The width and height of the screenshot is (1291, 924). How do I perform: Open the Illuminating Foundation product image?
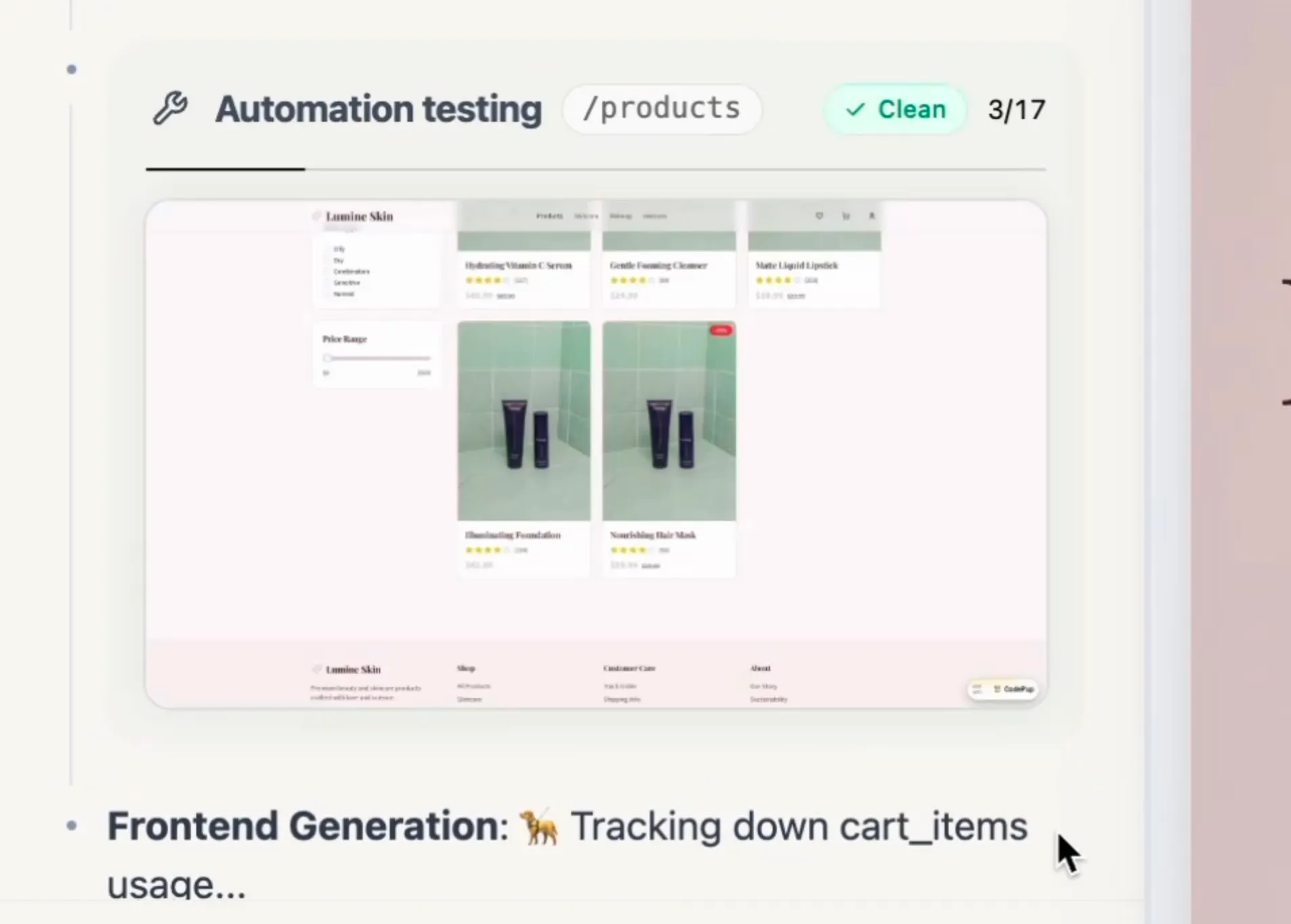click(x=524, y=421)
